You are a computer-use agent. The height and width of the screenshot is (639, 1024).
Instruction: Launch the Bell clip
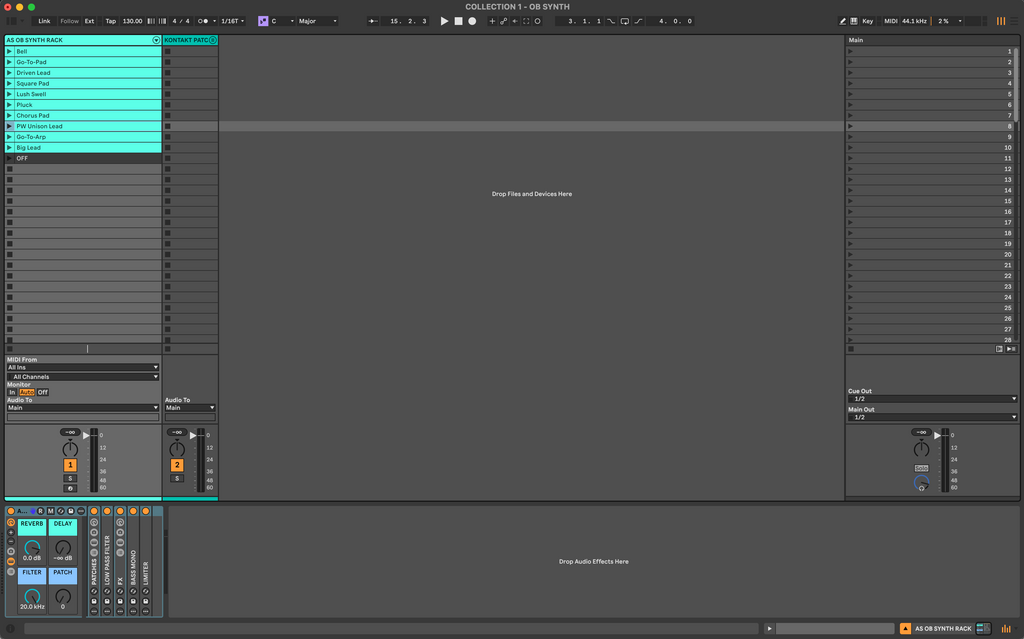pyautogui.click(x=10, y=51)
